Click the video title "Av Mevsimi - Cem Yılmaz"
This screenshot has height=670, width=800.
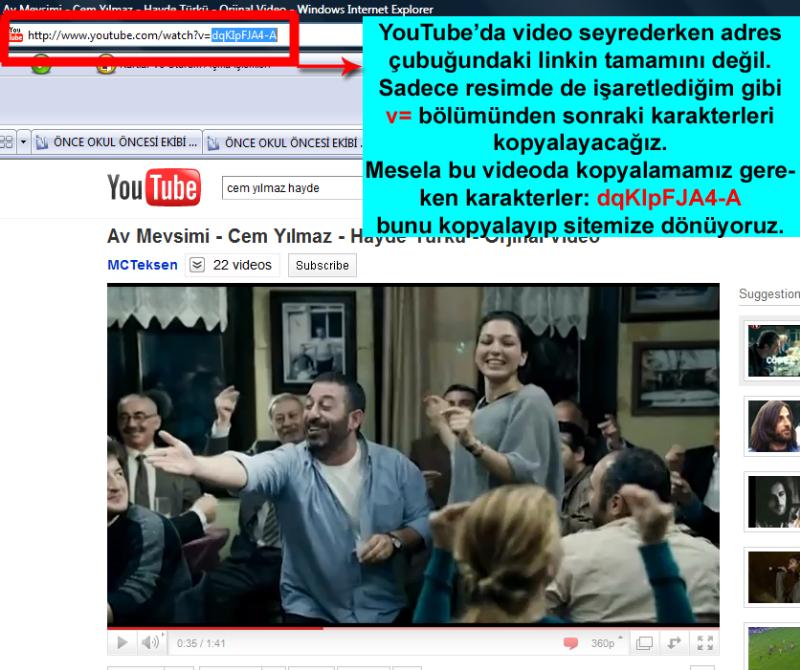tap(219, 236)
